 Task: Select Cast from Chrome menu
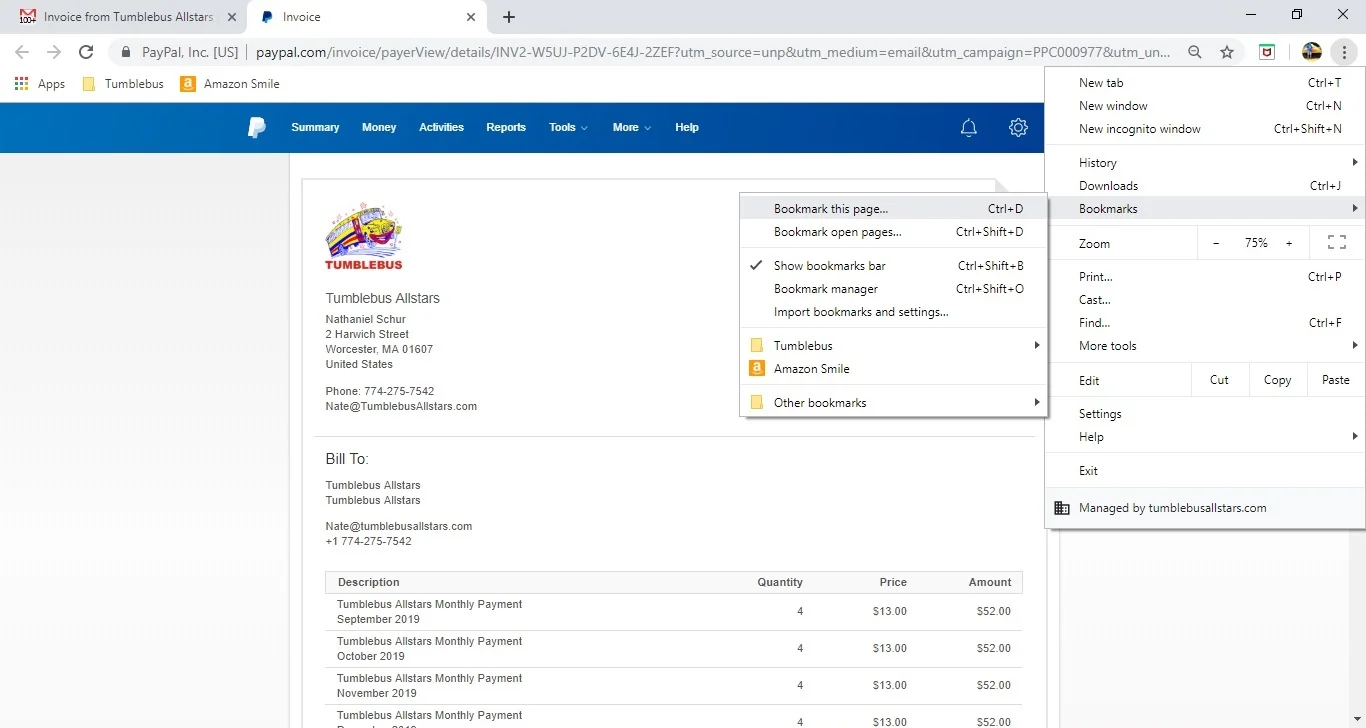click(1205, 300)
